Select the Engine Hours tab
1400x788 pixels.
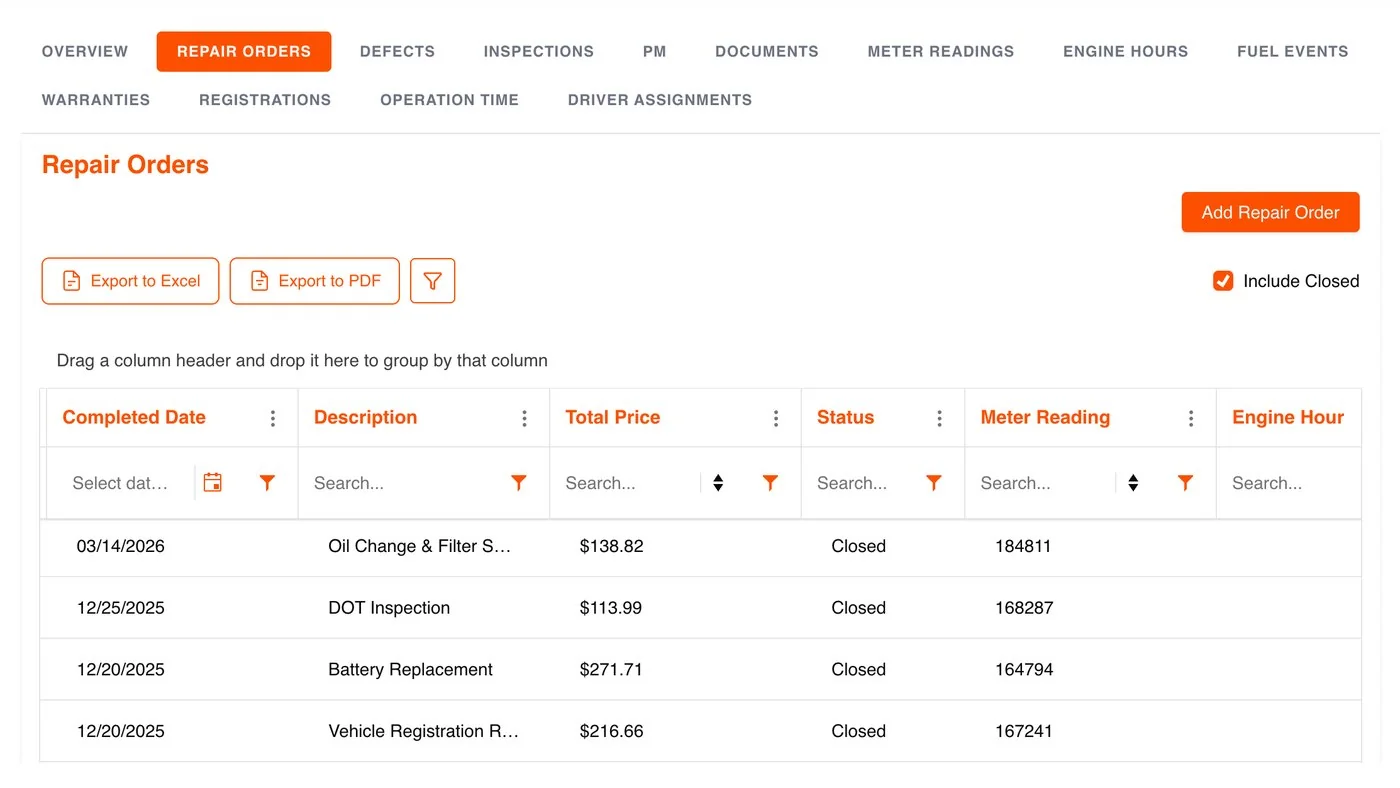[x=1126, y=51]
